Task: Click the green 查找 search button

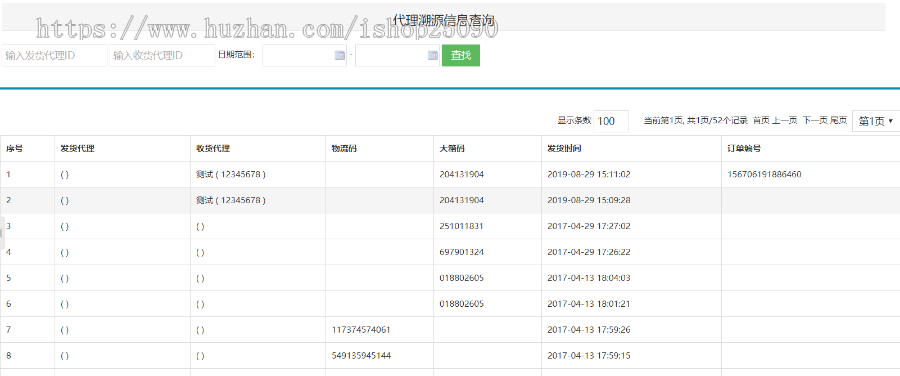Action: [461, 56]
